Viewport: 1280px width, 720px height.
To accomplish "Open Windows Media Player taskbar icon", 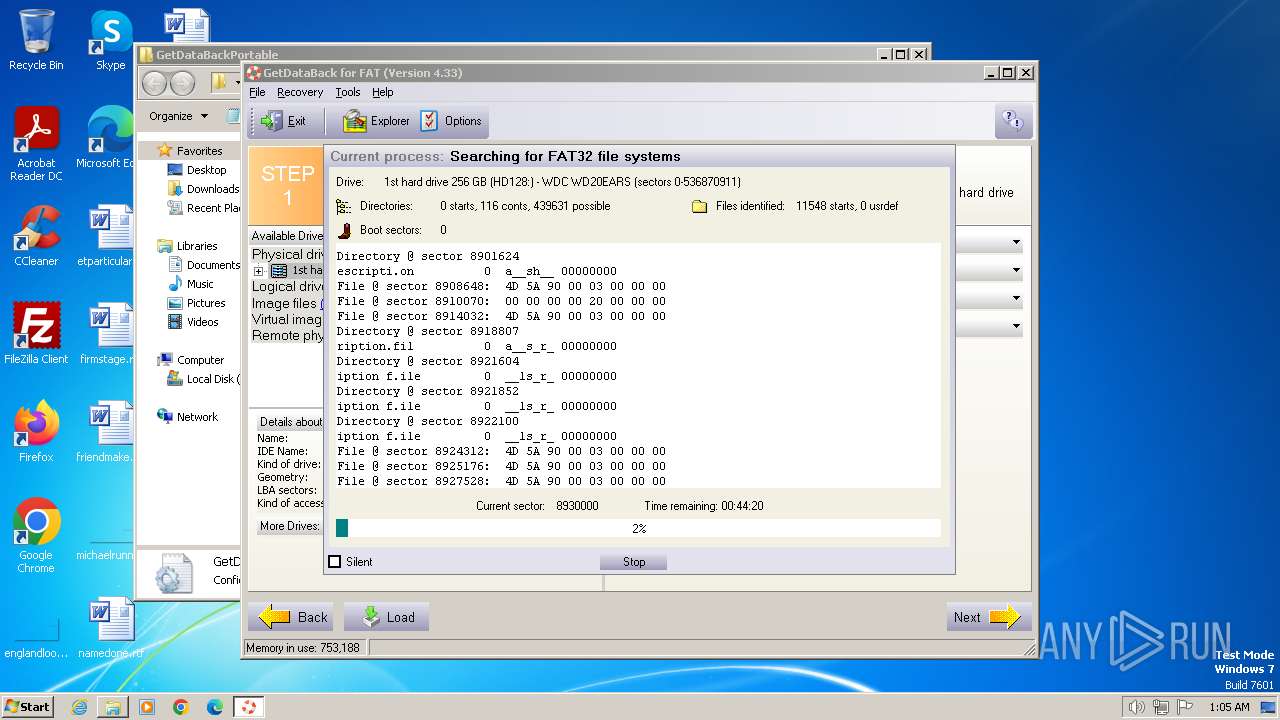I will 147,707.
